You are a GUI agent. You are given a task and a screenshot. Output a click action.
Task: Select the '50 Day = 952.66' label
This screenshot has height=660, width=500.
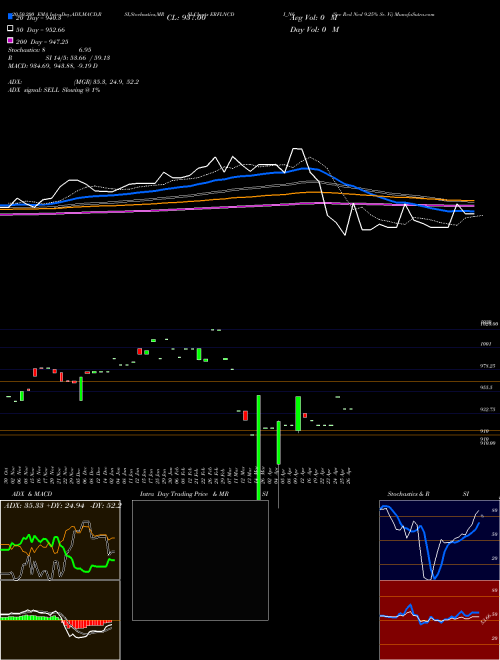41,29
